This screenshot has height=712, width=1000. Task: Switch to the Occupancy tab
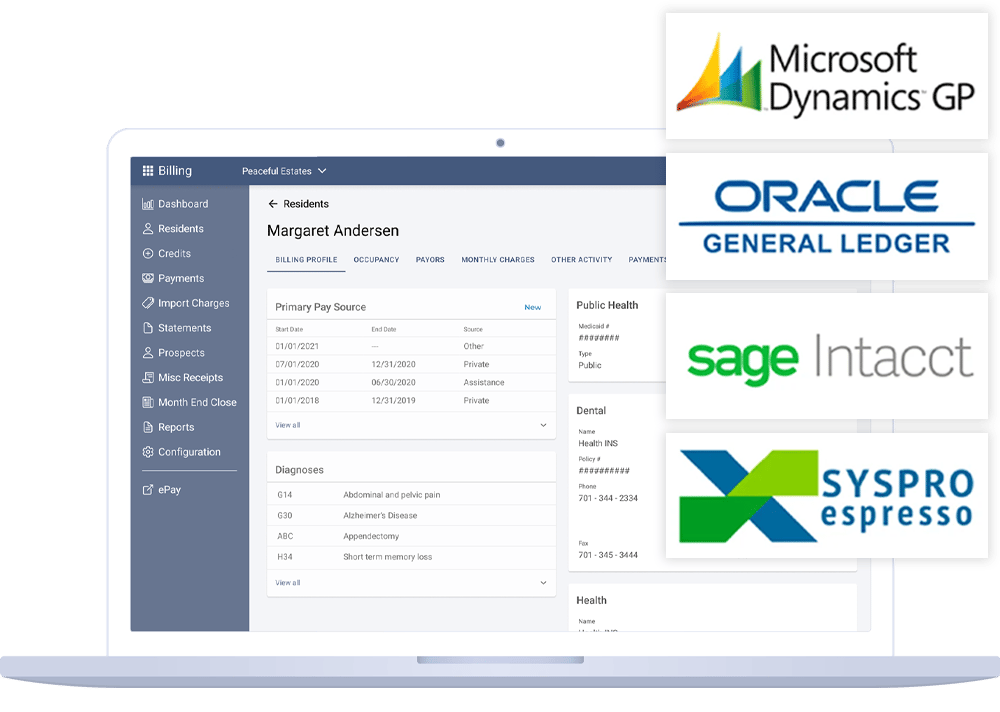pyautogui.click(x=376, y=260)
